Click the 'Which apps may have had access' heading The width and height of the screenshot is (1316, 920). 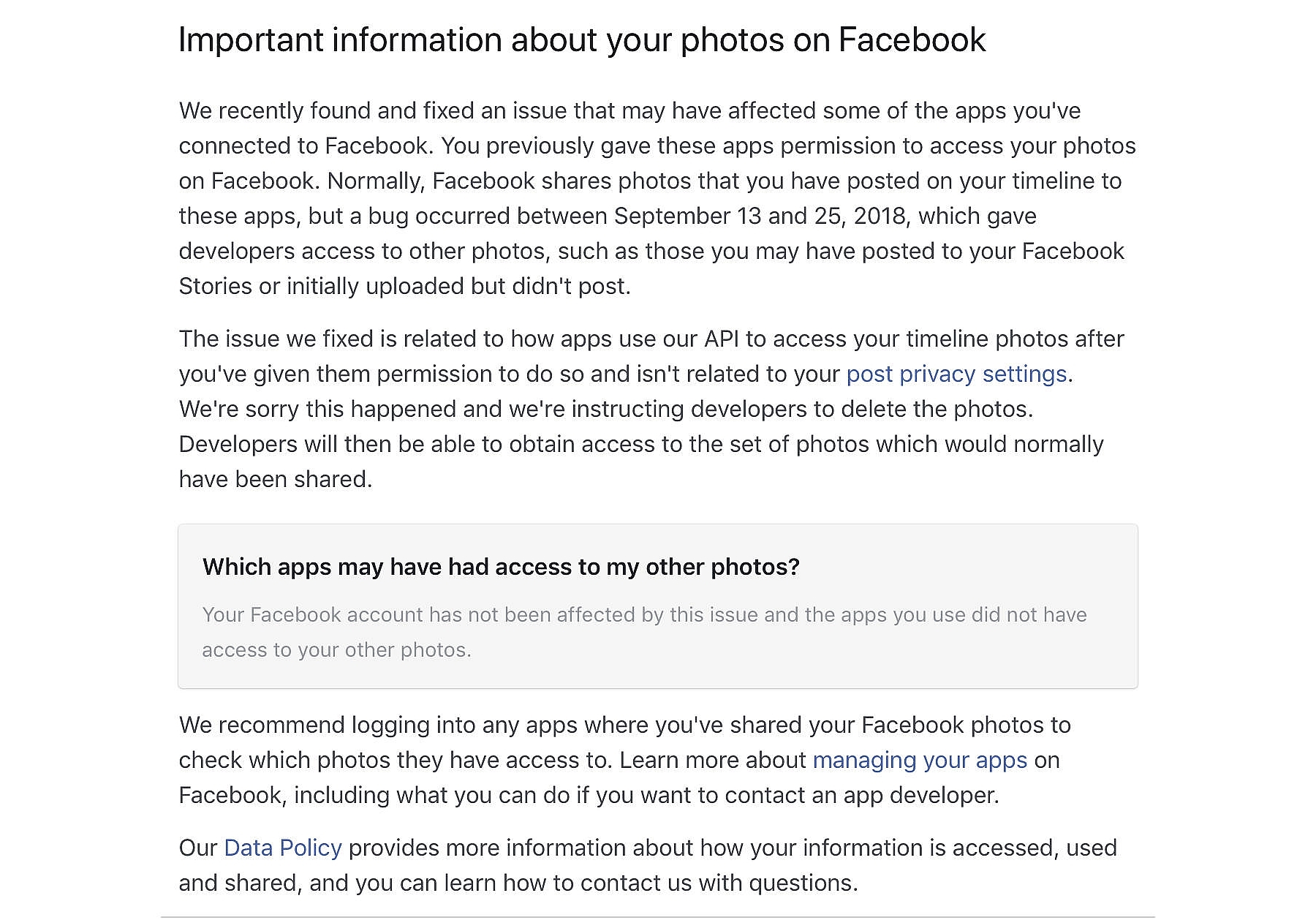click(501, 568)
